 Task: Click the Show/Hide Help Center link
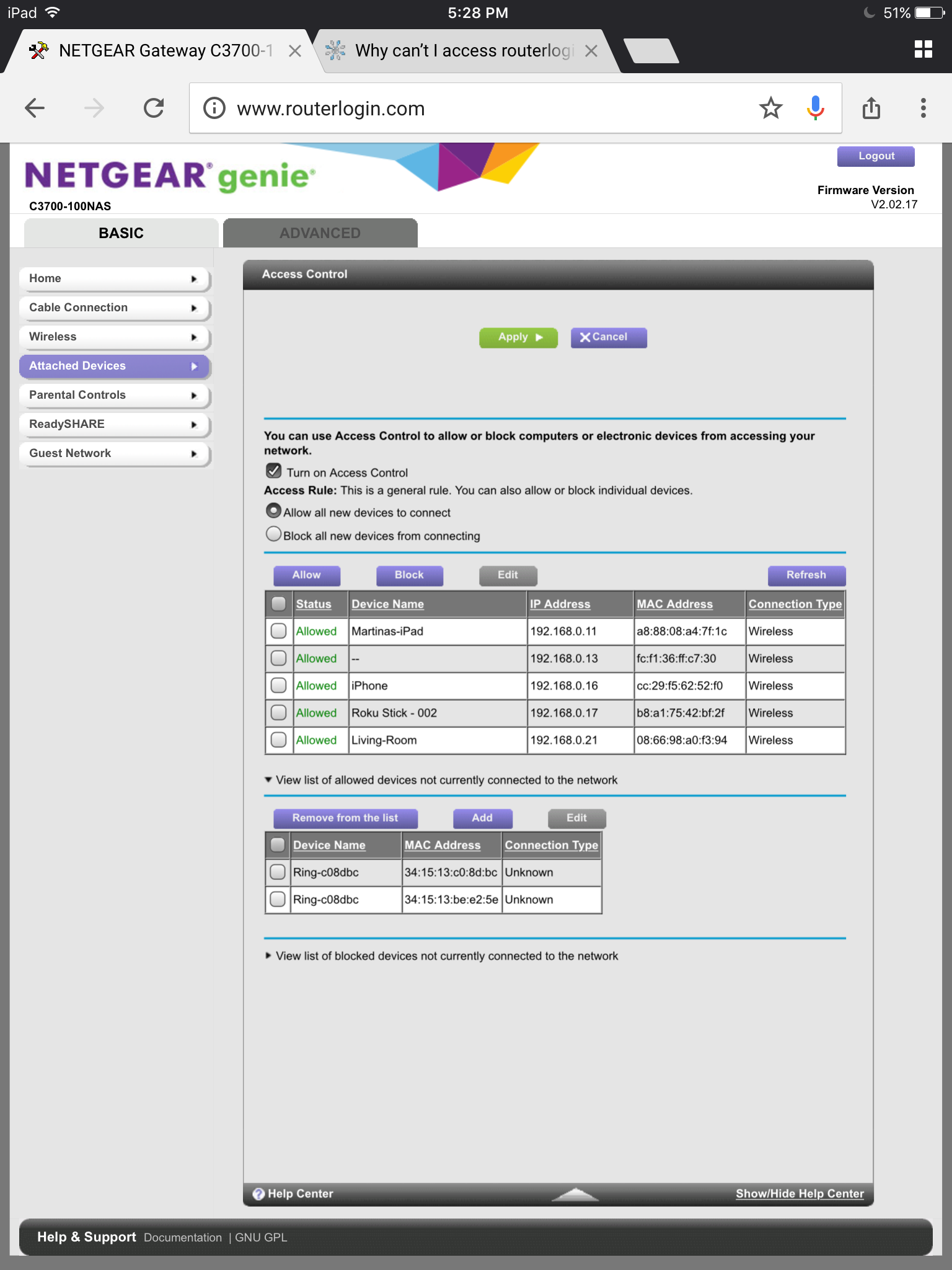coord(800,1194)
